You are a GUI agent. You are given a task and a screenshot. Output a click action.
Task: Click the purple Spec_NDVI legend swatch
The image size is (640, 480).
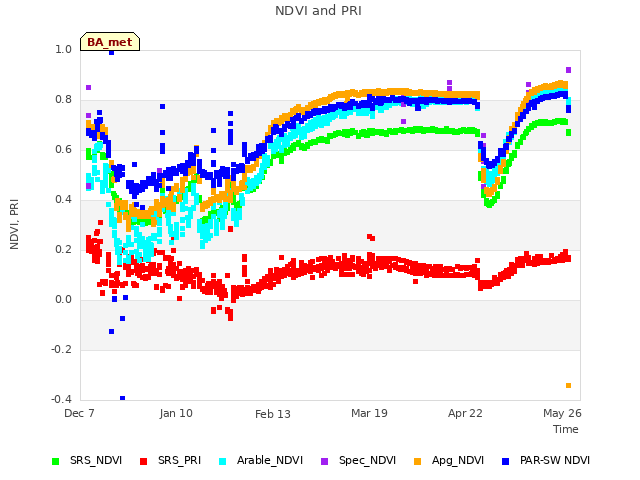pos(324,461)
